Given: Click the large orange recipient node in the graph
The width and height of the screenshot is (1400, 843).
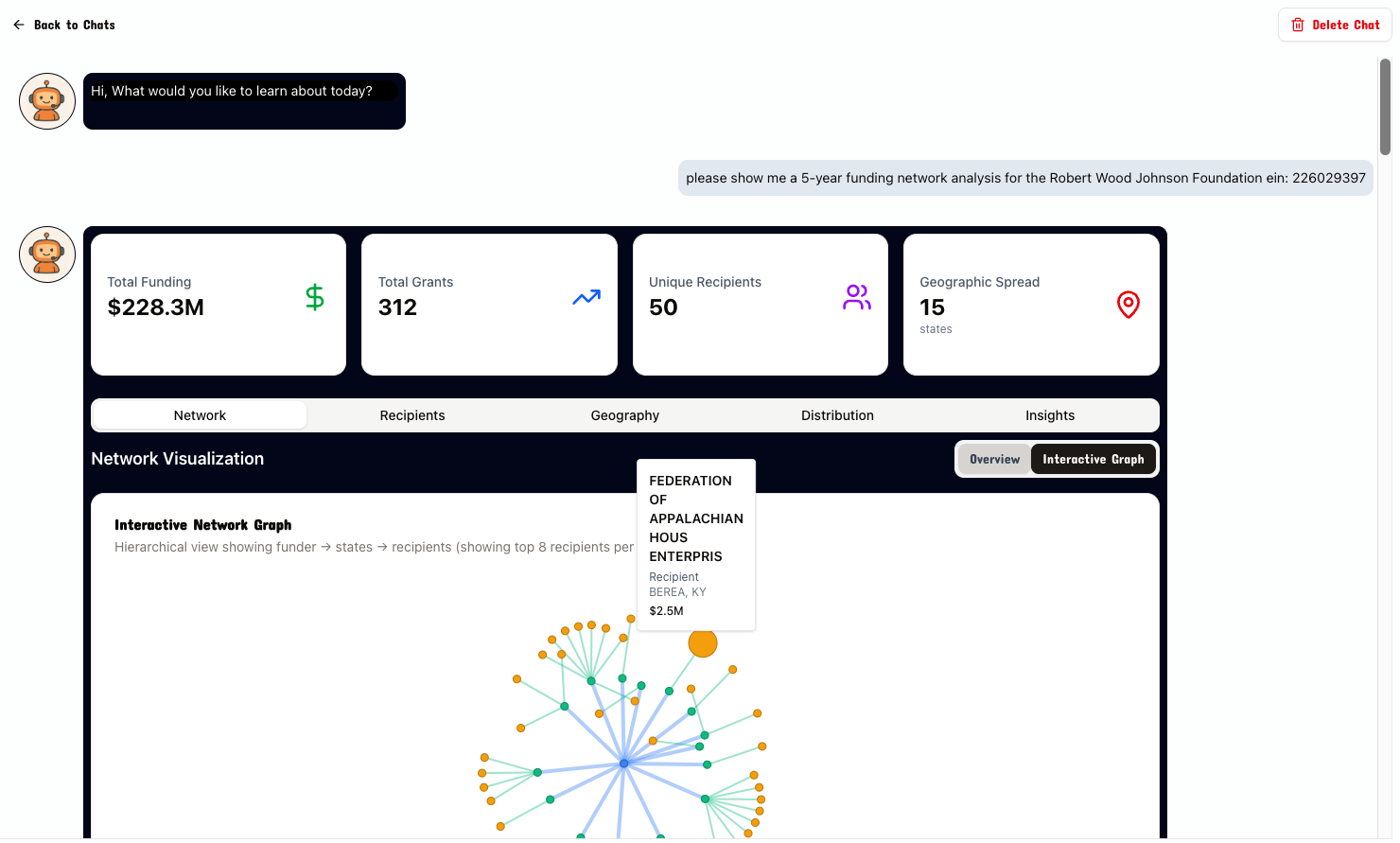Looking at the screenshot, I should [x=703, y=643].
